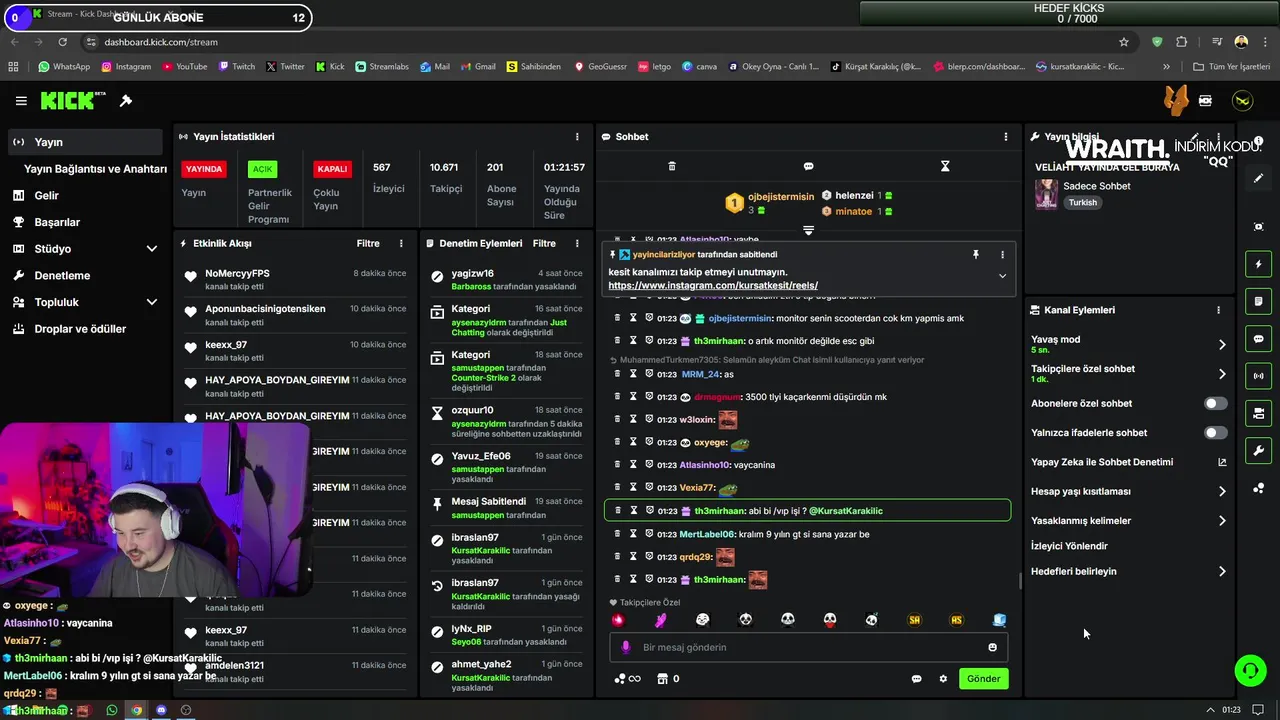Click the green support headset bubble
Image resolution: width=1280 pixels, height=720 pixels.
(1251, 670)
